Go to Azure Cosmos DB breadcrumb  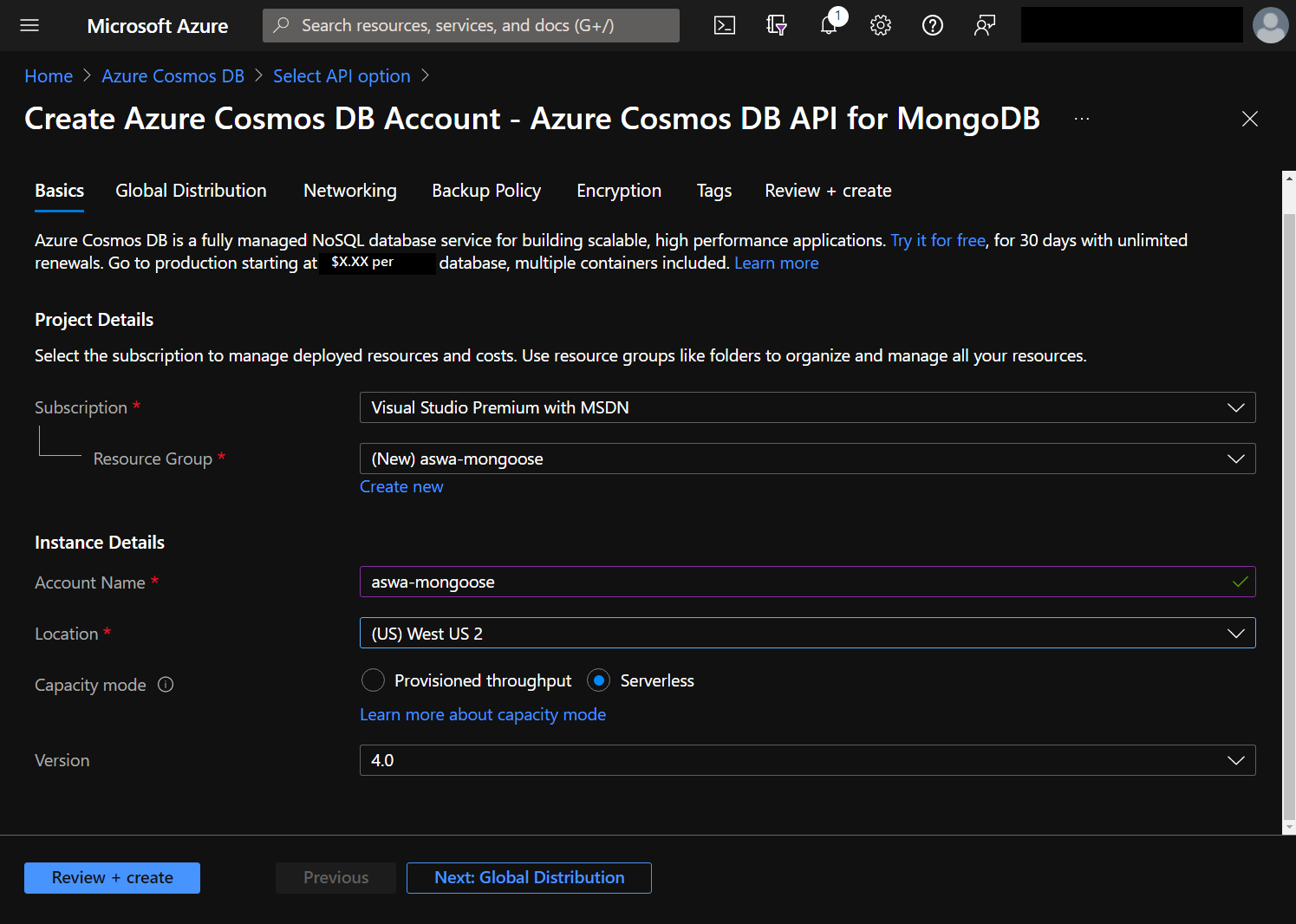173,76
